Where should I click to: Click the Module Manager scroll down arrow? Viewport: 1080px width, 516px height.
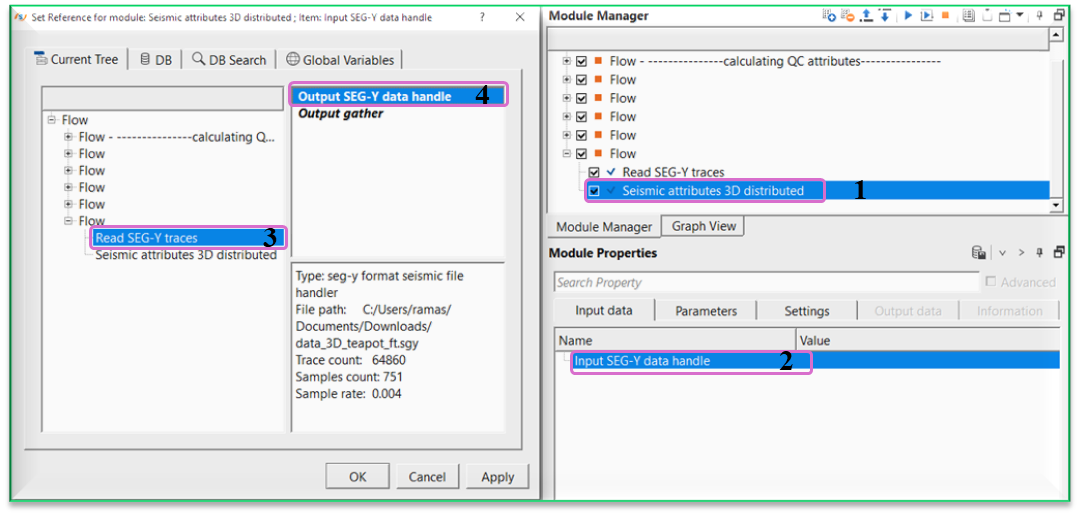[1055, 205]
